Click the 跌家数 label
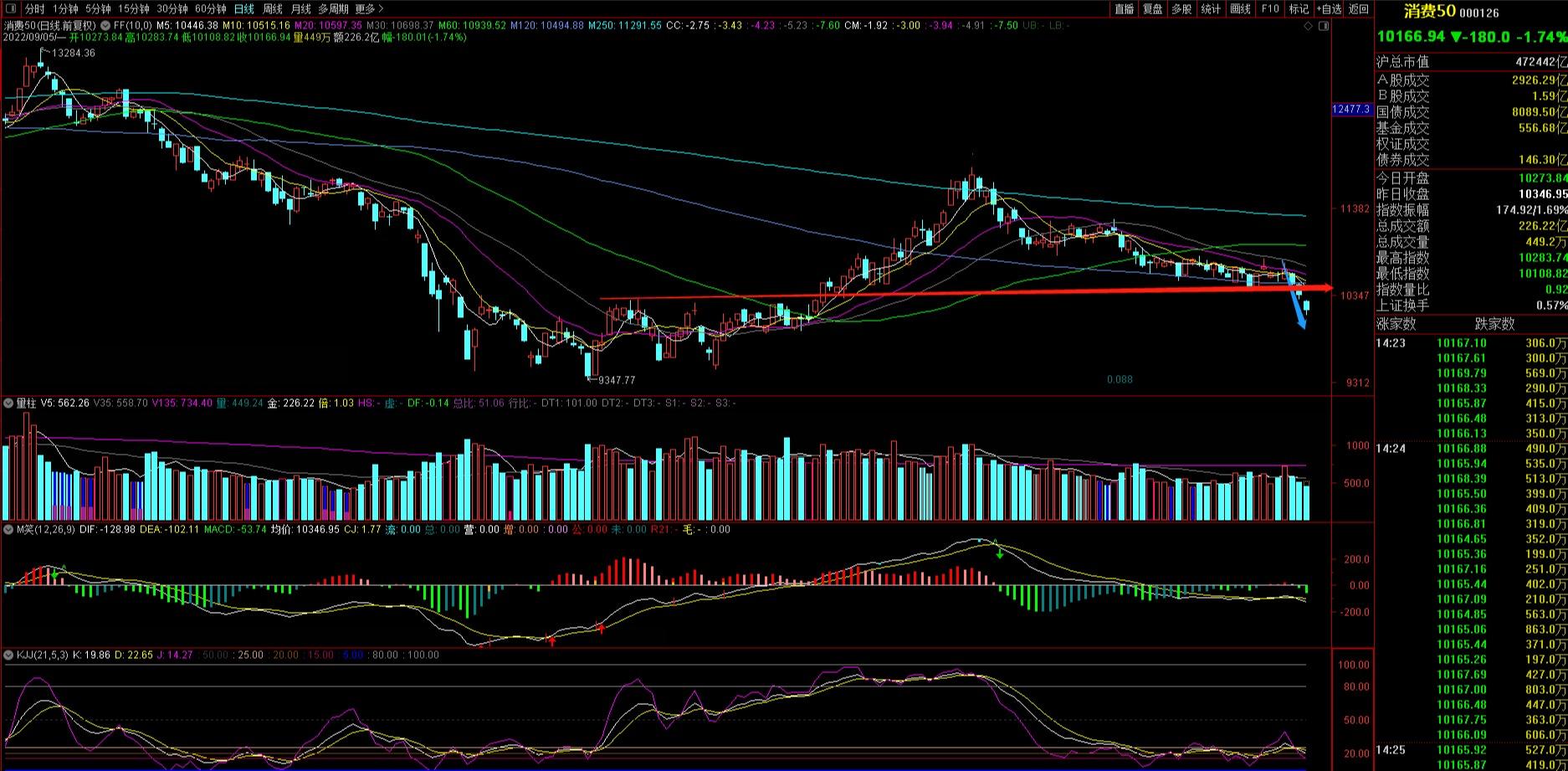The height and width of the screenshot is (771, 1568). 1494,324
